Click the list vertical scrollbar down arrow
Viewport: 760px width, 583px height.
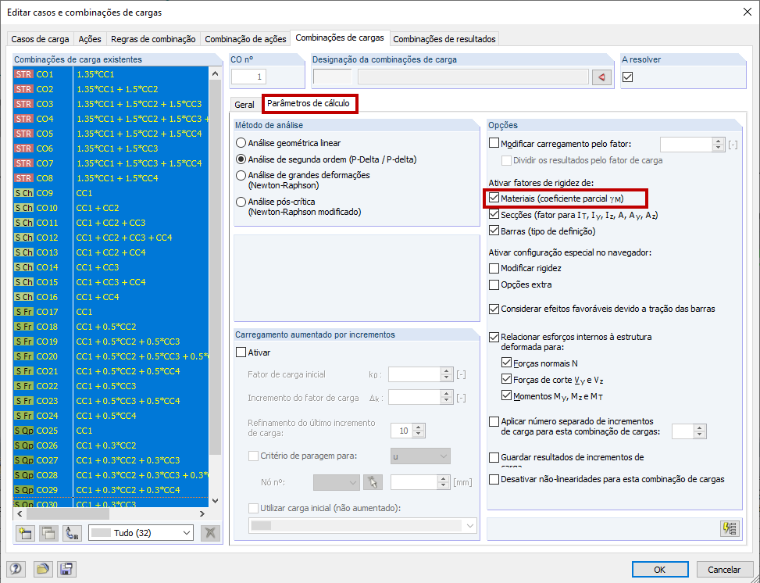point(215,501)
